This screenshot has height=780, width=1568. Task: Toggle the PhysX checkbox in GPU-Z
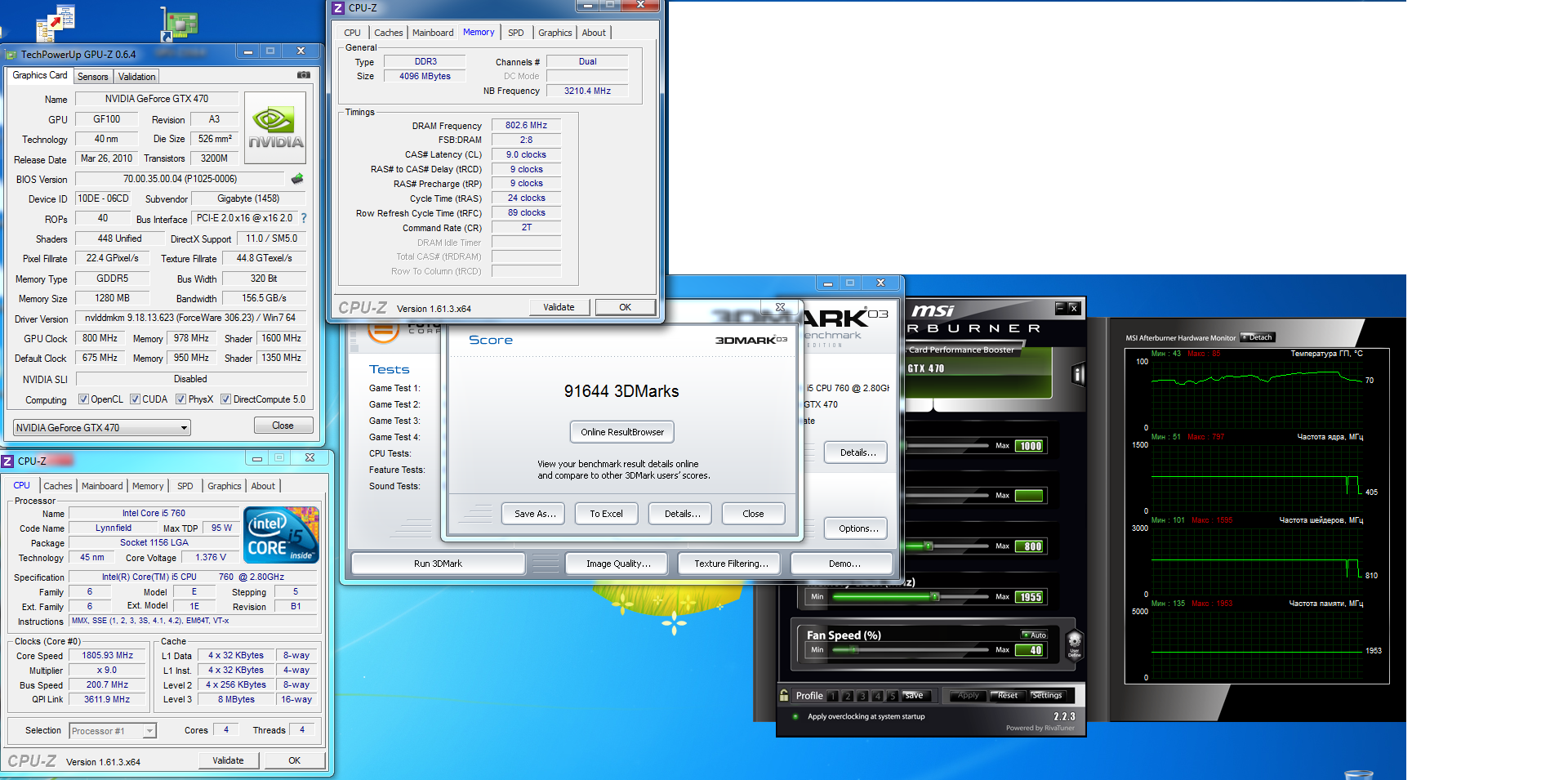pyautogui.click(x=181, y=399)
